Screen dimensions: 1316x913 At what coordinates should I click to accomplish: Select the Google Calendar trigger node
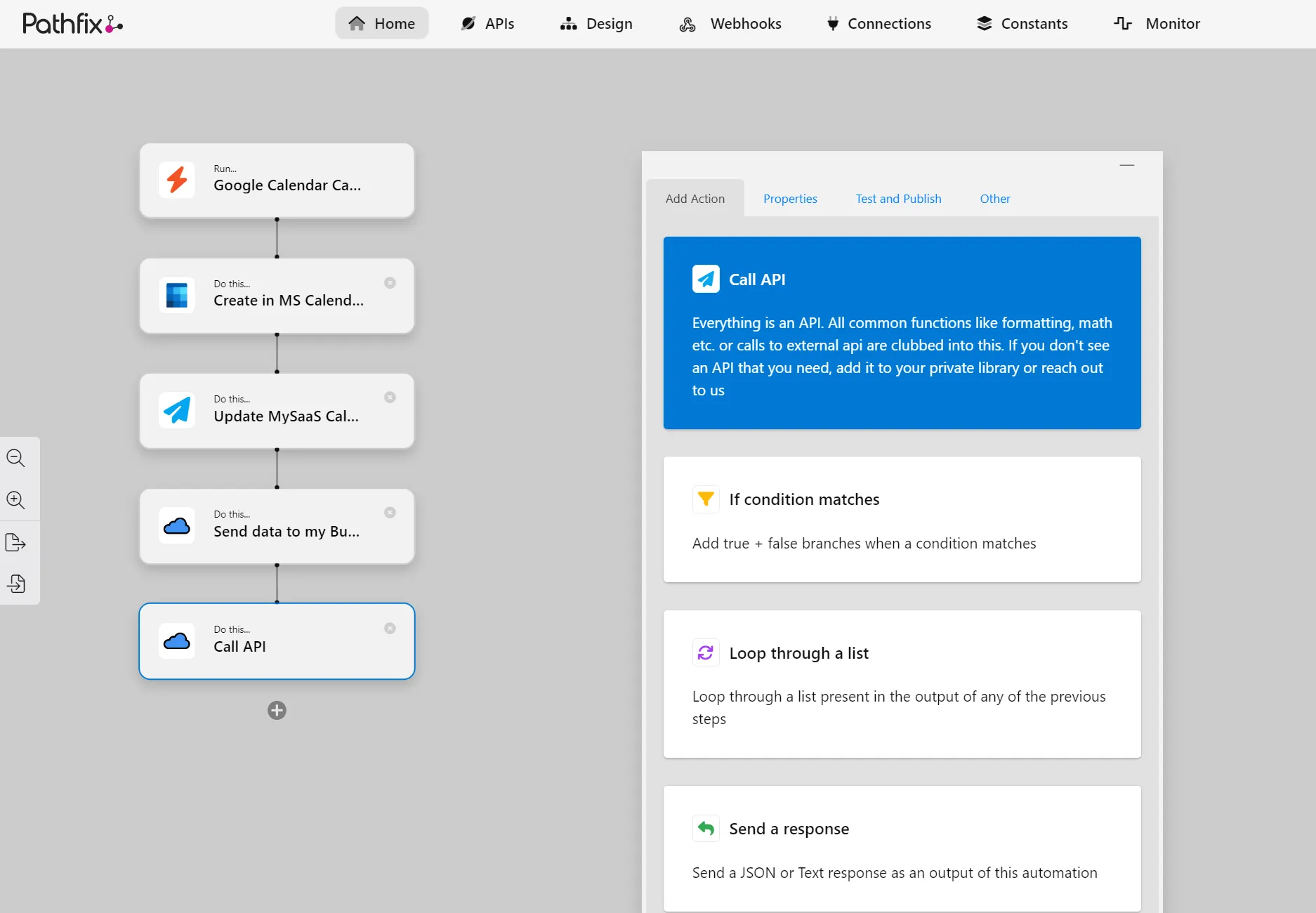coord(277,180)
